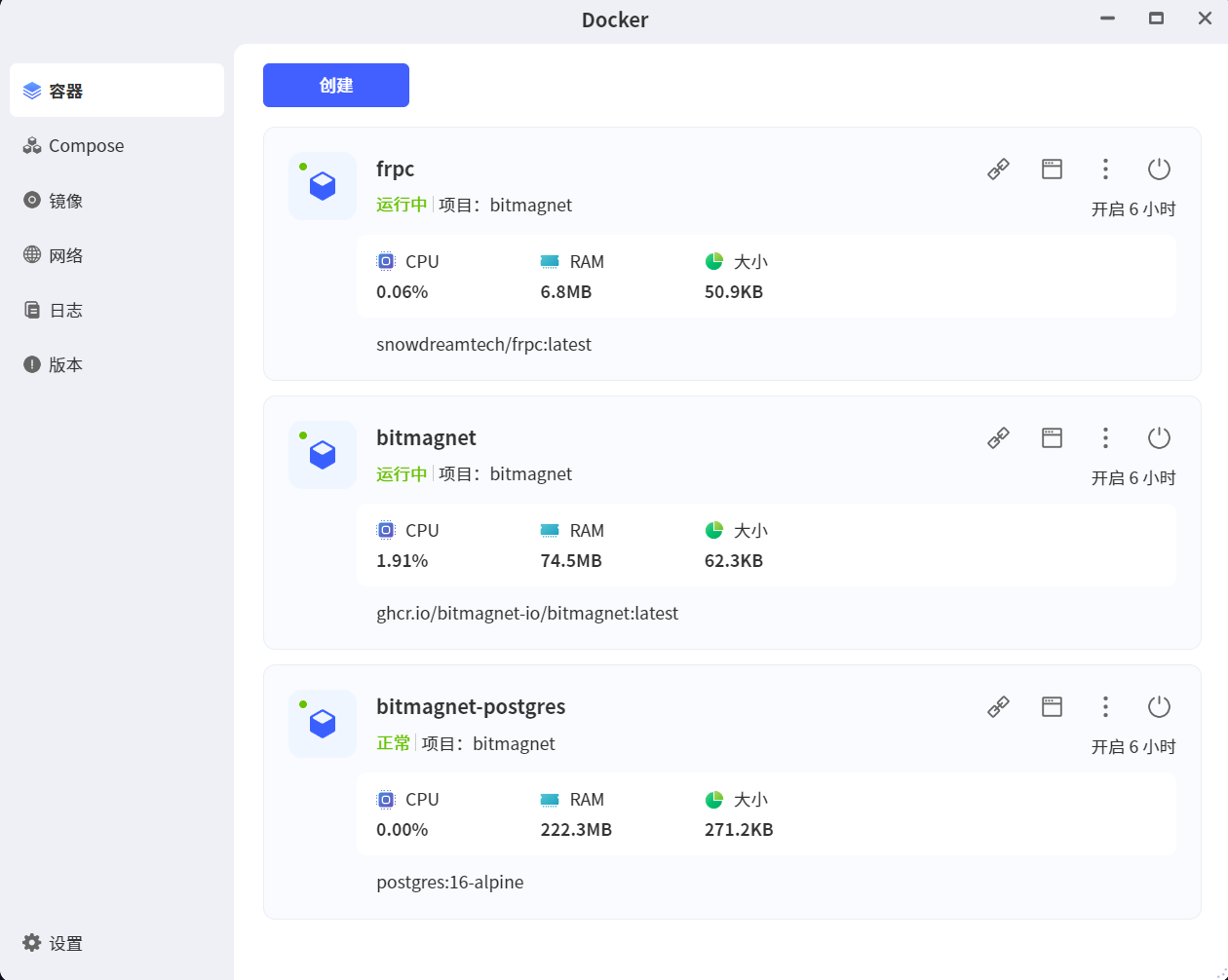The height and width of the screenshot is (980, 1228).
Task: Switch to the Compose section
Action: [x=86, y=146]
